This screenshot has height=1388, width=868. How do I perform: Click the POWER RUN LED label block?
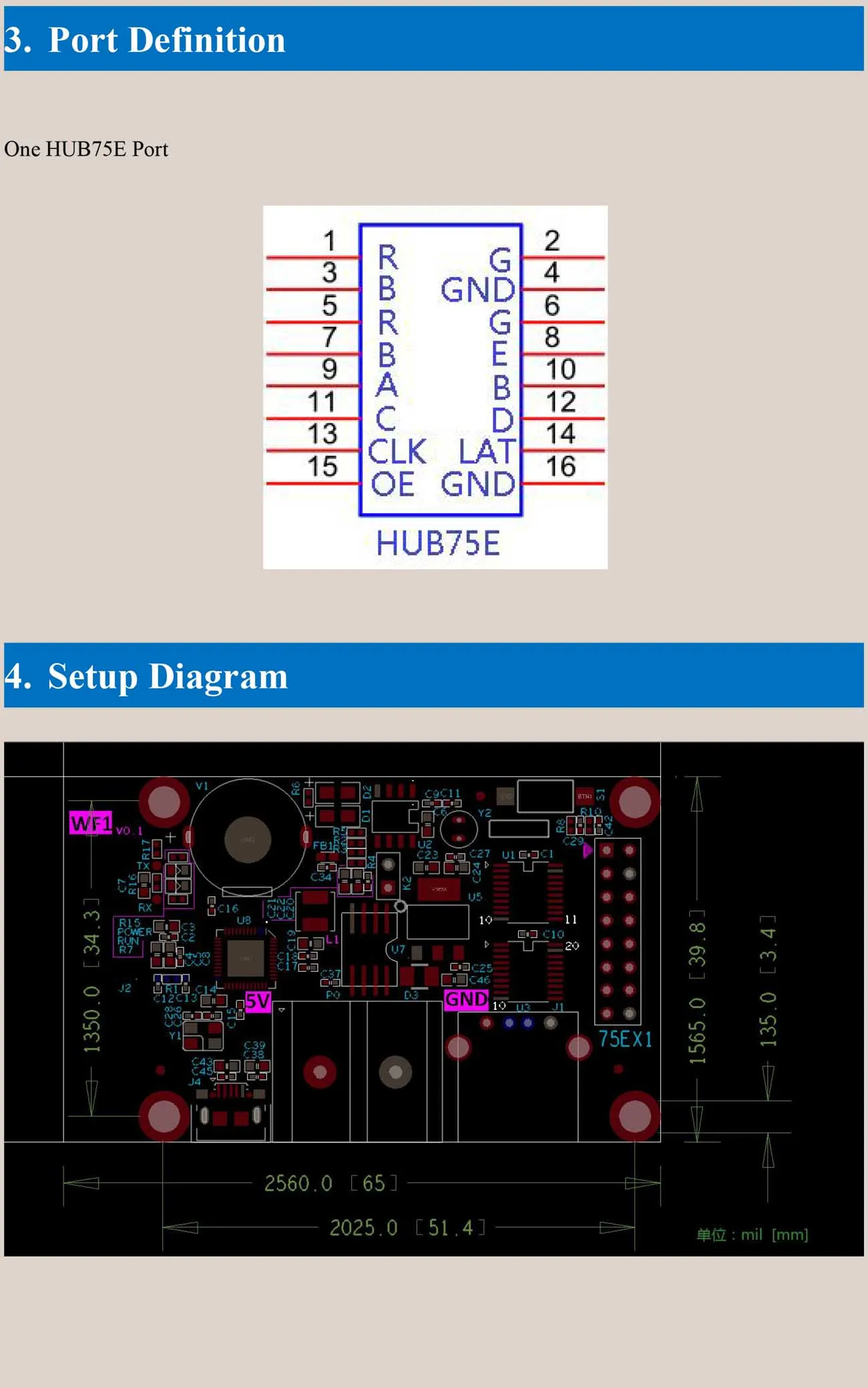pos(134,936)
